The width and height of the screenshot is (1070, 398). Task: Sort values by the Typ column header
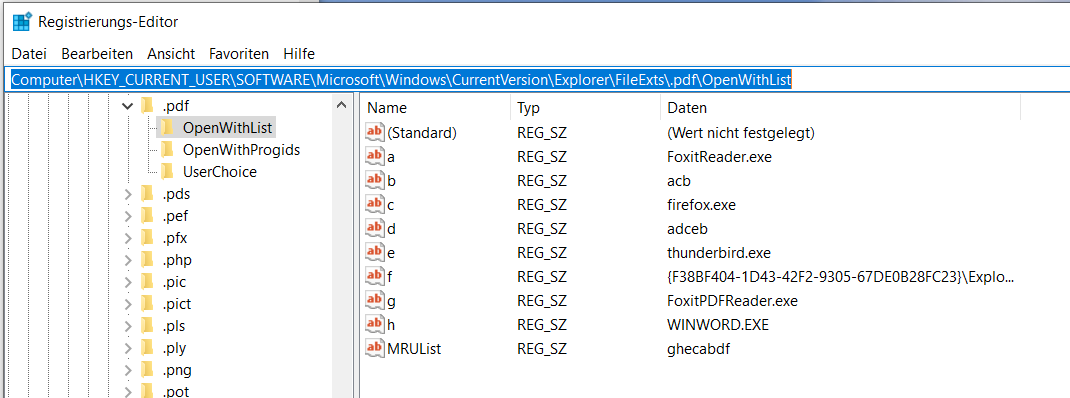[x=585, y=108]
